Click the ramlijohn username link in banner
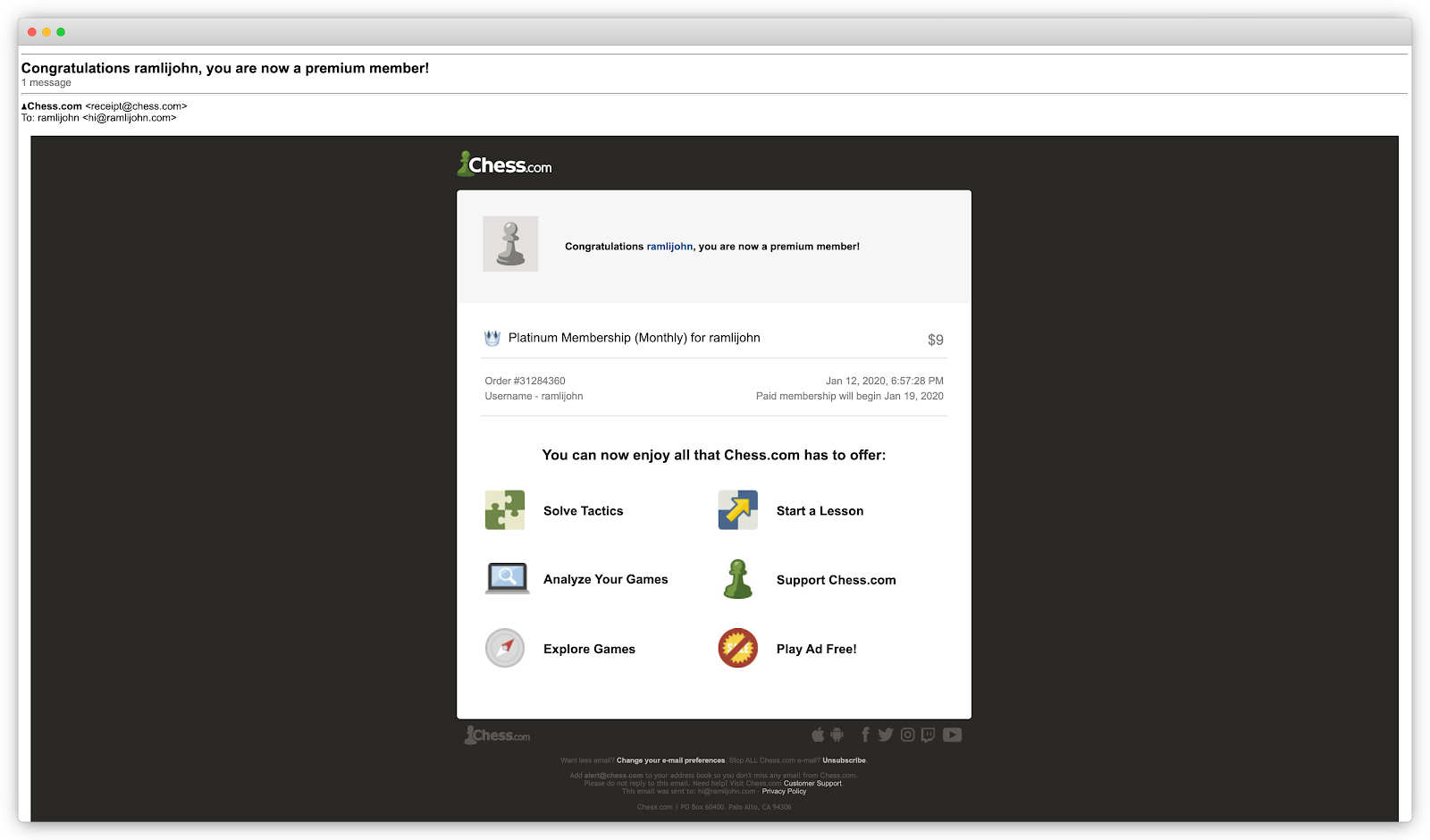The height and width of the screenshot is (840, 1430). click(669, 247)
